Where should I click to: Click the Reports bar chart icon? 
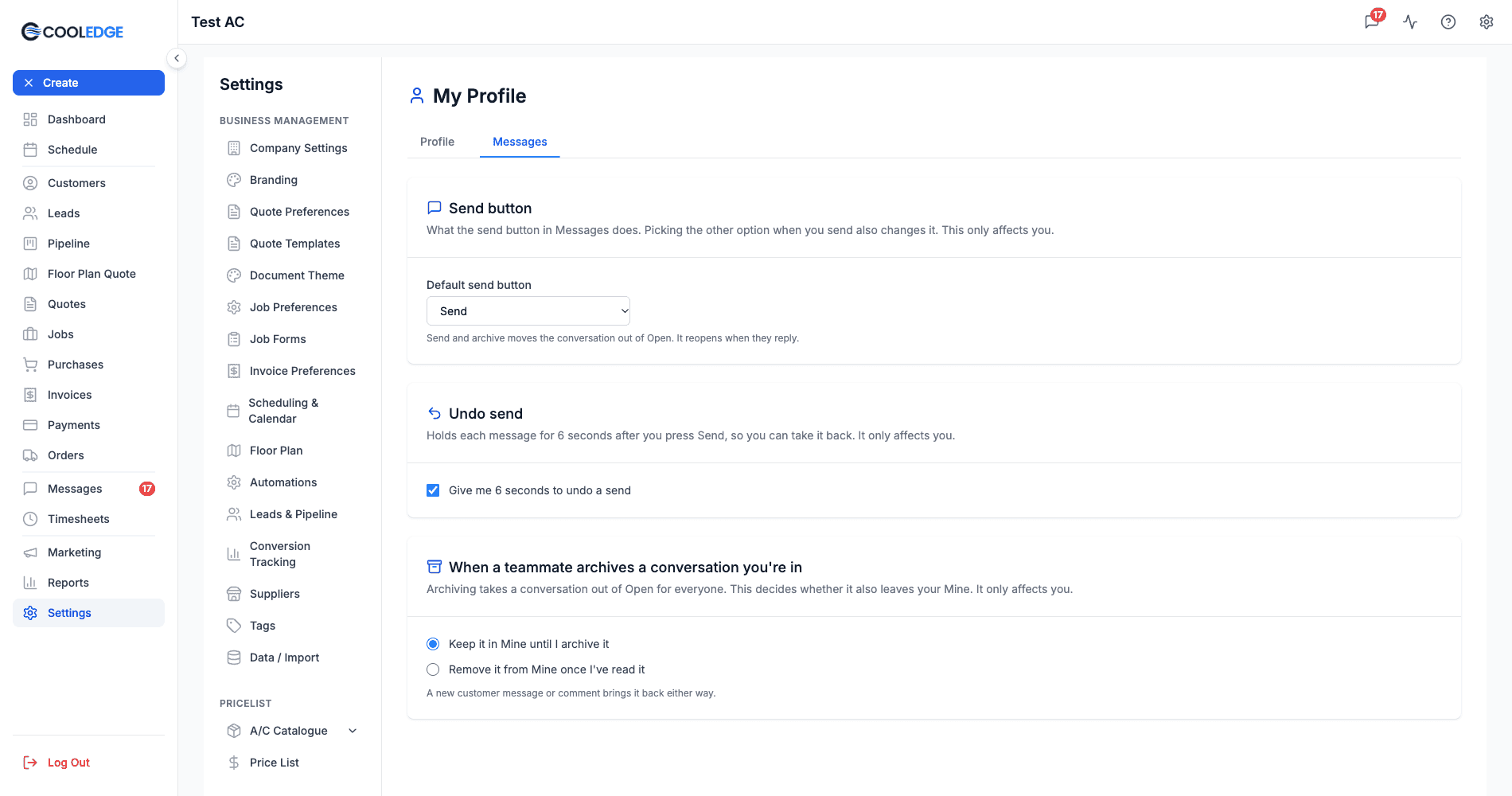30,583
